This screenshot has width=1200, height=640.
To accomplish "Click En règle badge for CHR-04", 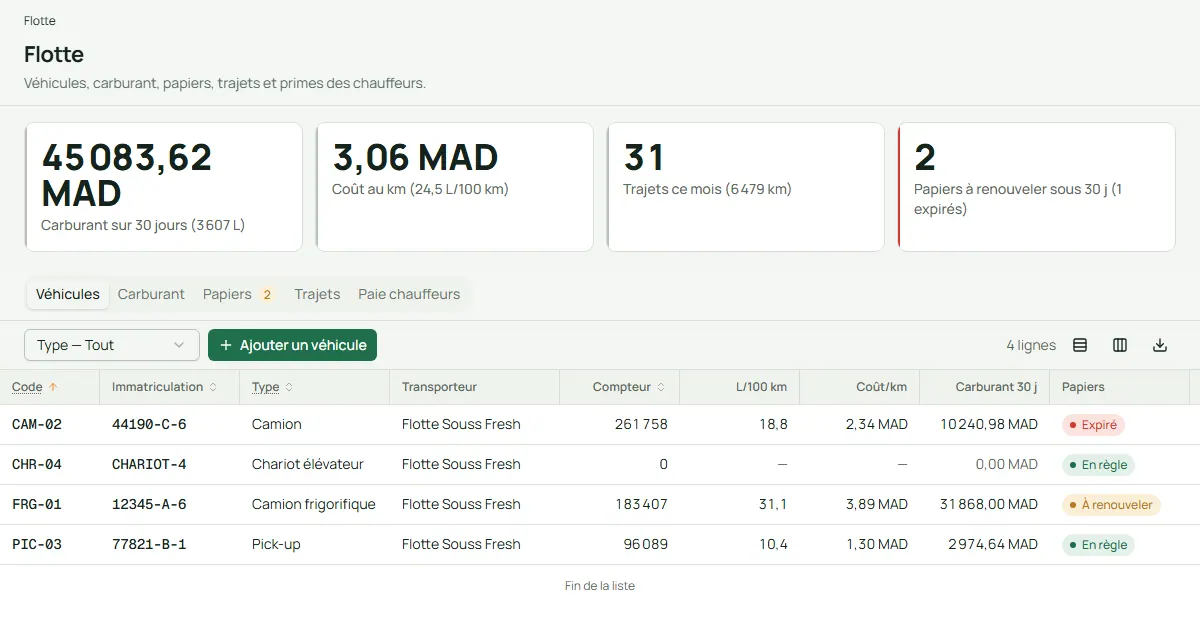I will click(x=1098, y=465).
